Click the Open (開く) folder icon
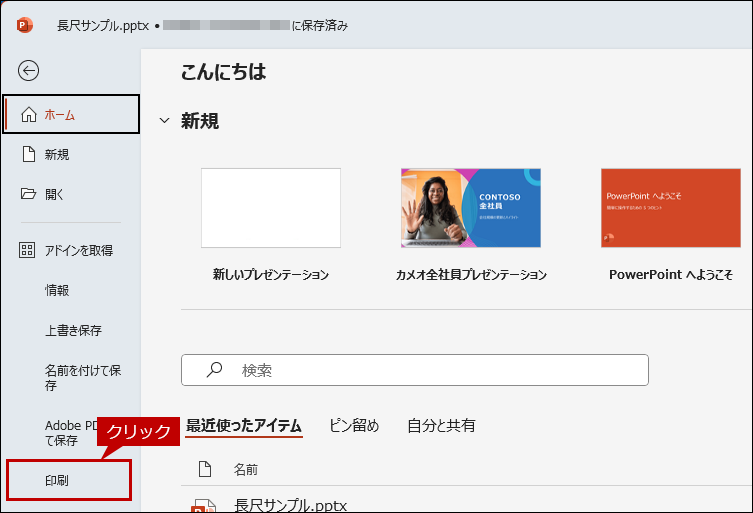 pos(28,194)
